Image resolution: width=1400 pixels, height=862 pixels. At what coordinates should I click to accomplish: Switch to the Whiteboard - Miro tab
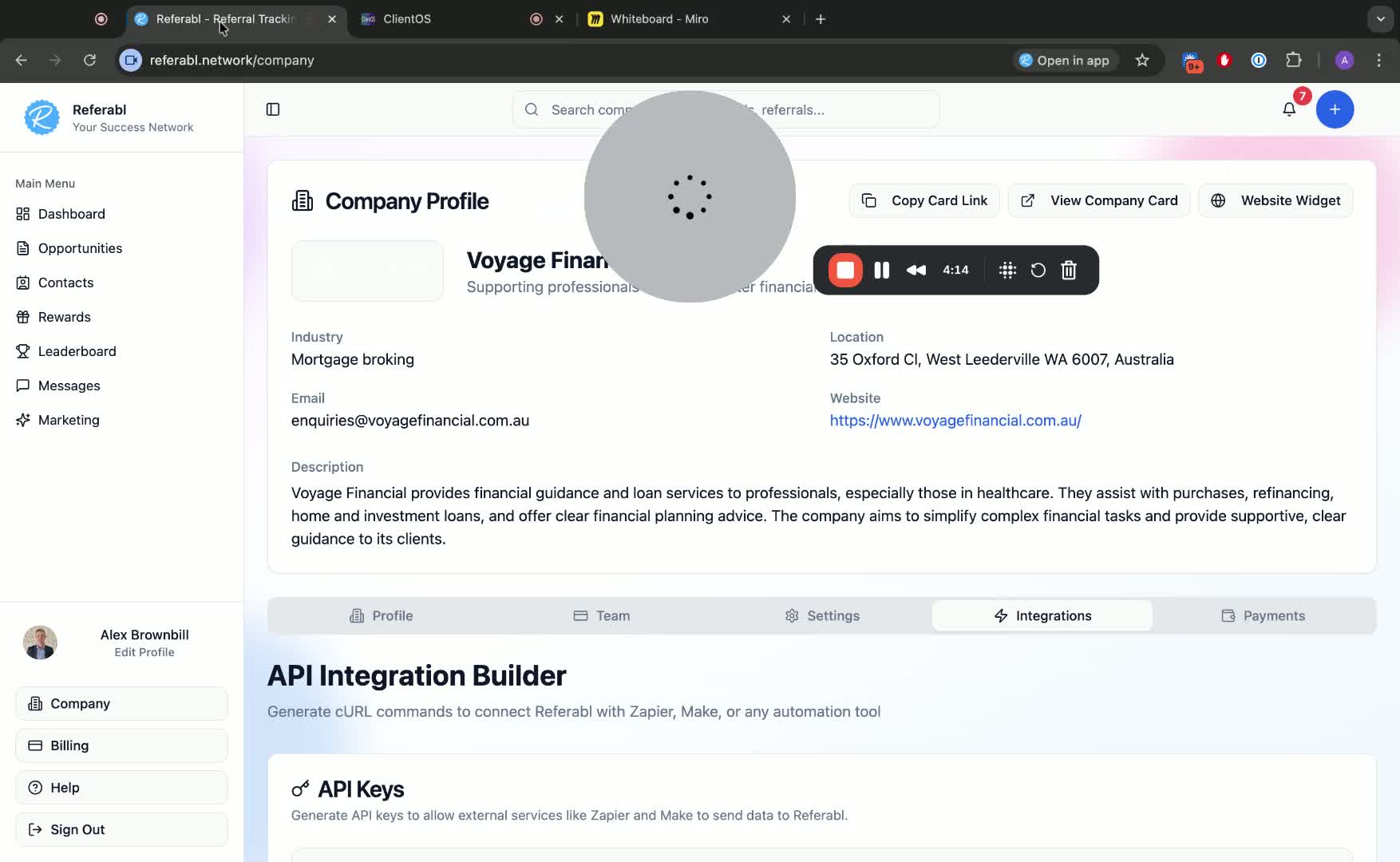(x=689, y=19)
